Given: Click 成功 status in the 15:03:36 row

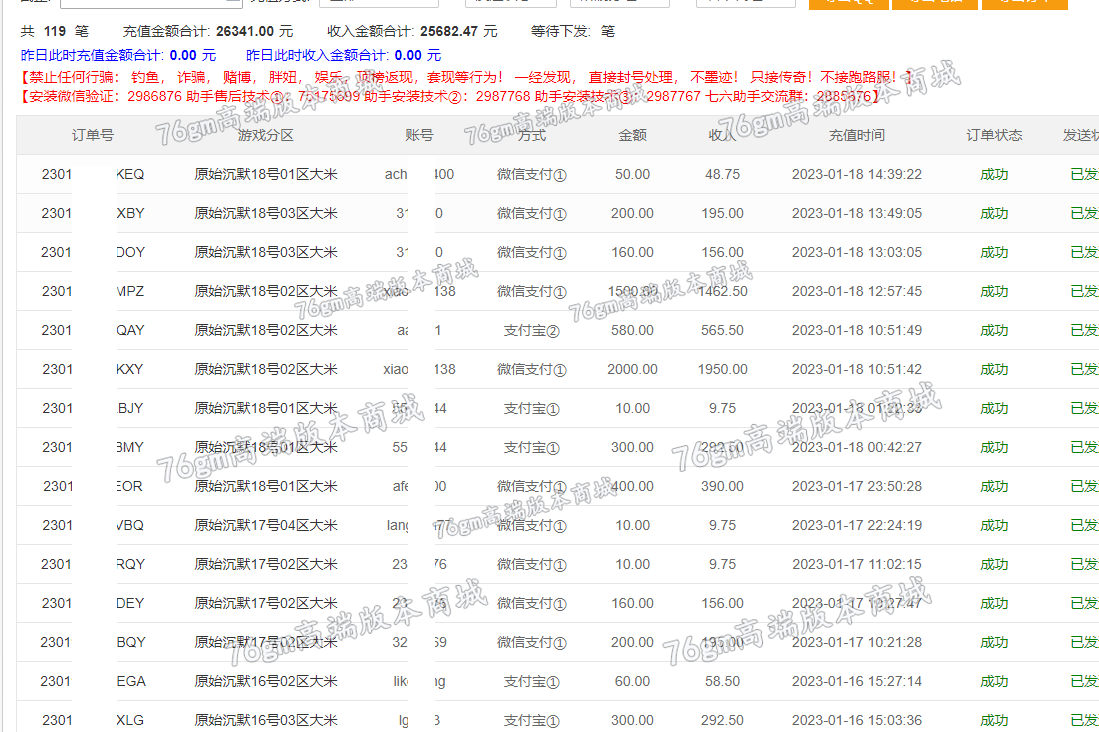Looking at the screenshot, I should [994, 720].
